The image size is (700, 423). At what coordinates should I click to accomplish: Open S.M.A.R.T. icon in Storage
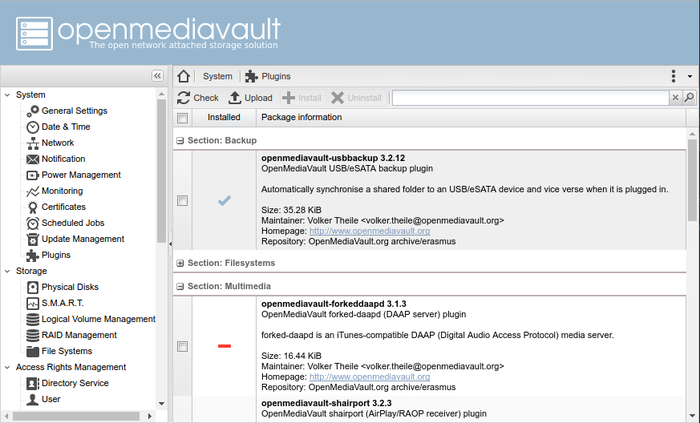pyautogui.click(x=33, y=303)
